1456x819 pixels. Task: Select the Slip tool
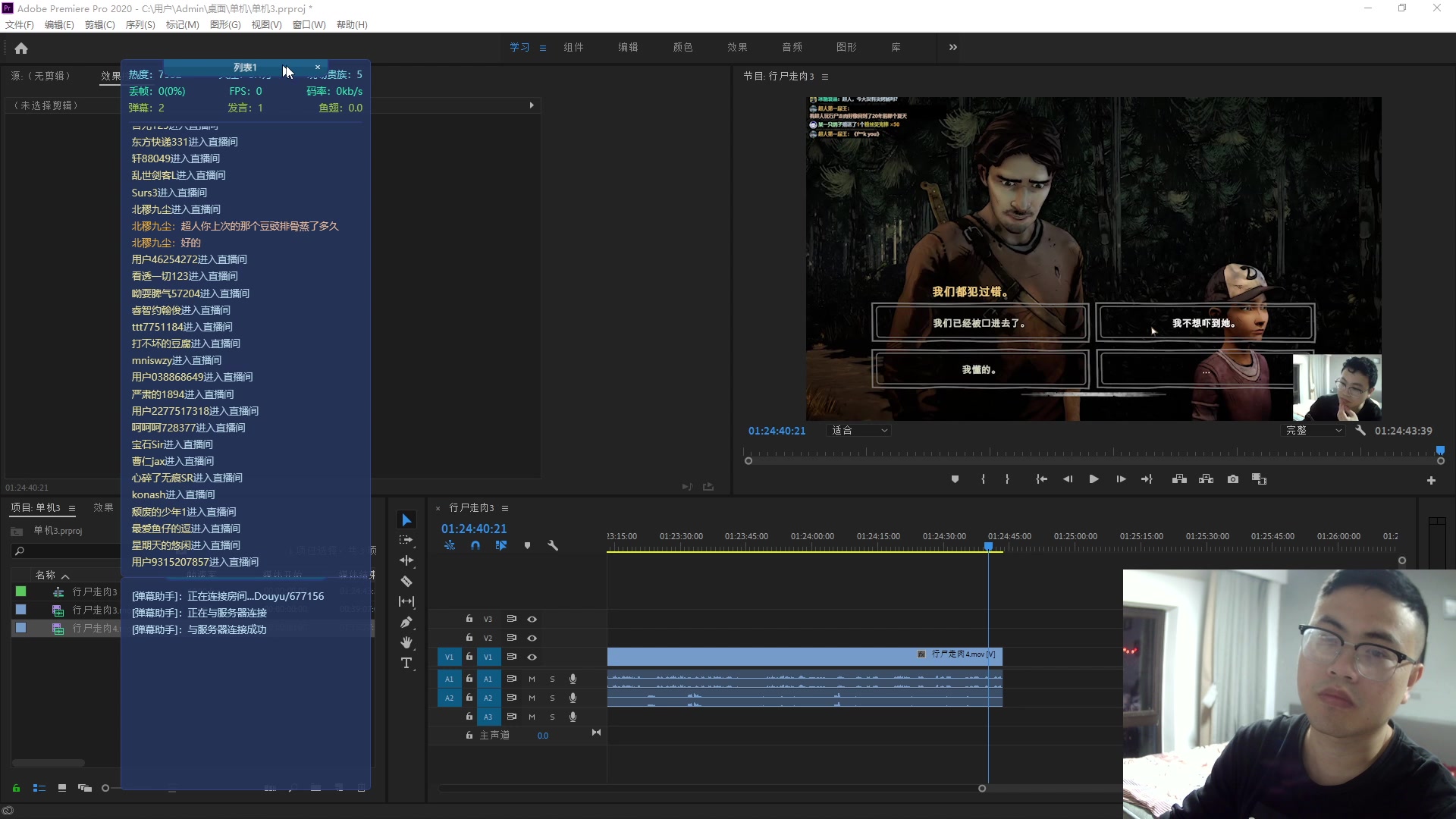(406, 601)
